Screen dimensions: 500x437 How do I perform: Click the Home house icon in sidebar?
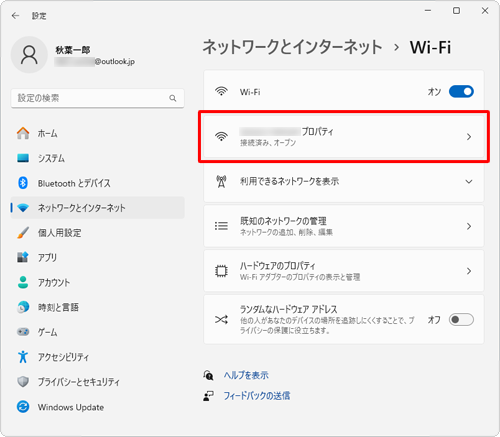(23, 133)
